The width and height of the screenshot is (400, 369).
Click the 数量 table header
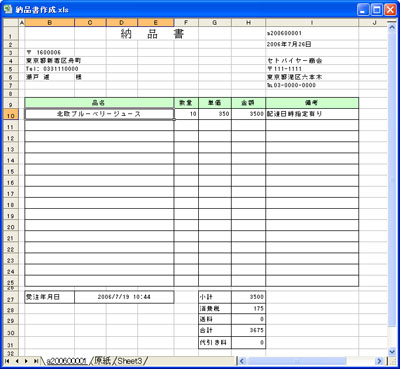[186, 103]
